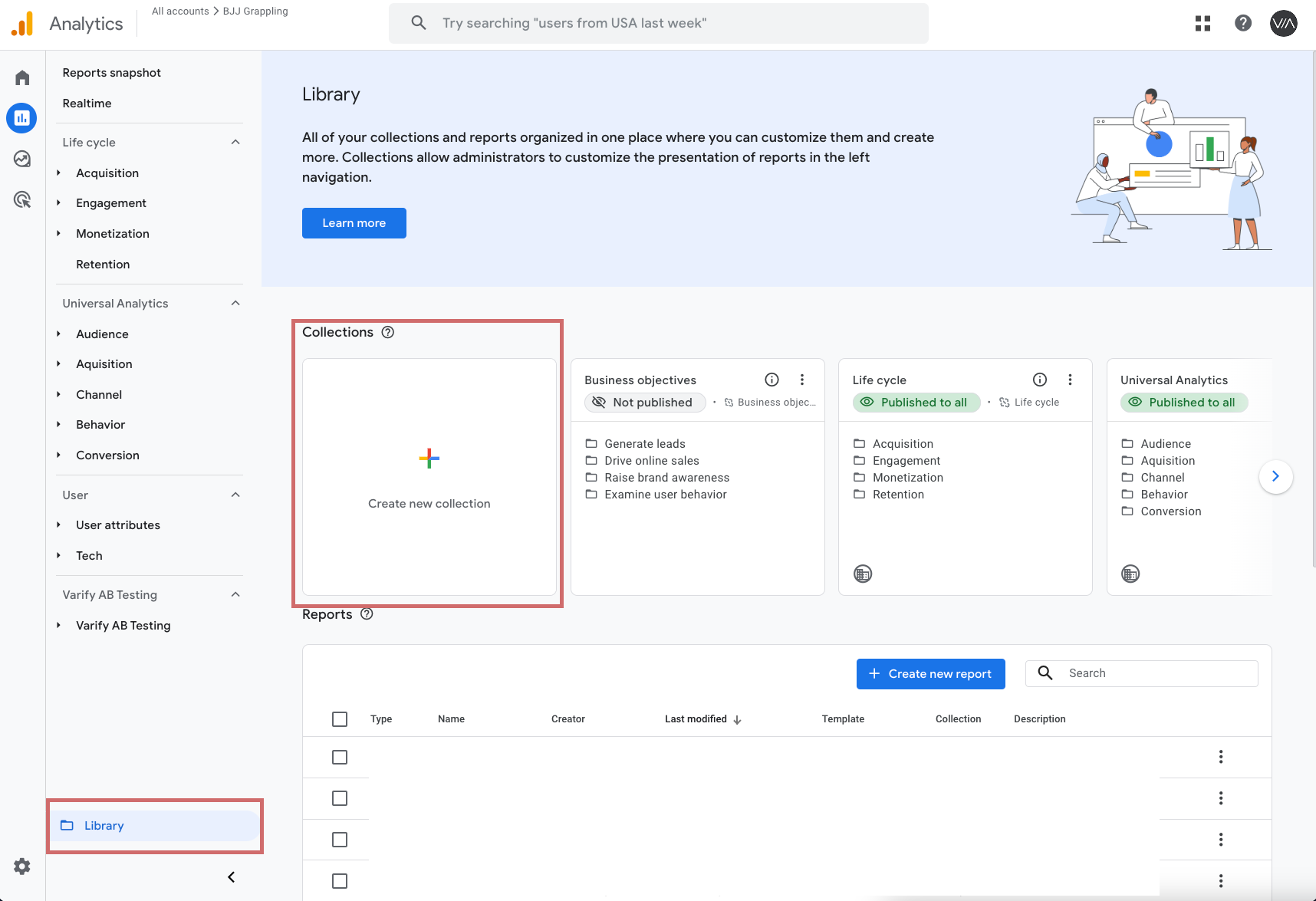
Task: Collapse the Life cycle section
Action: pos(235,142)
